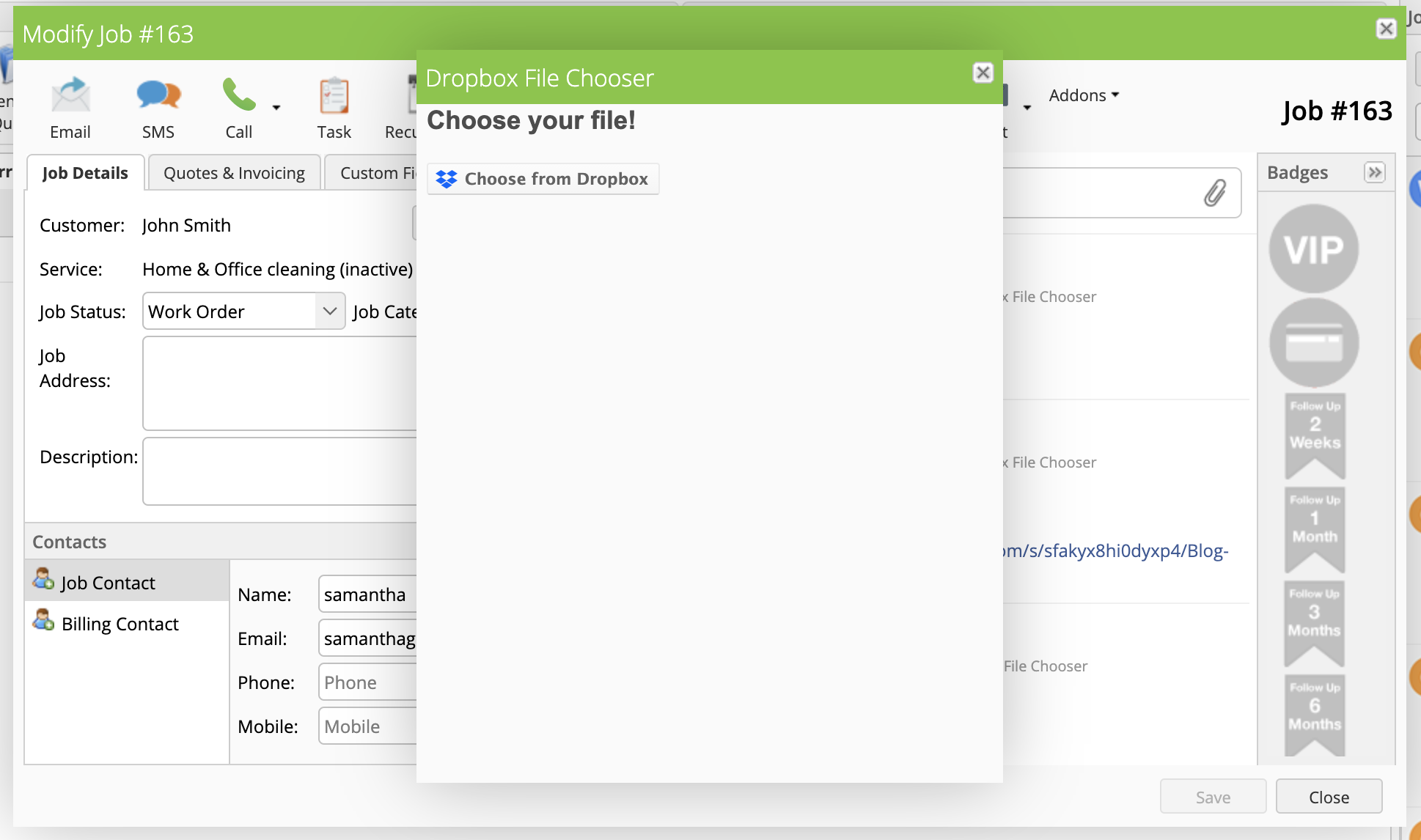Toggle the VIP badge
Screen dimensions: 1421x840
[x=1313, y=248]
